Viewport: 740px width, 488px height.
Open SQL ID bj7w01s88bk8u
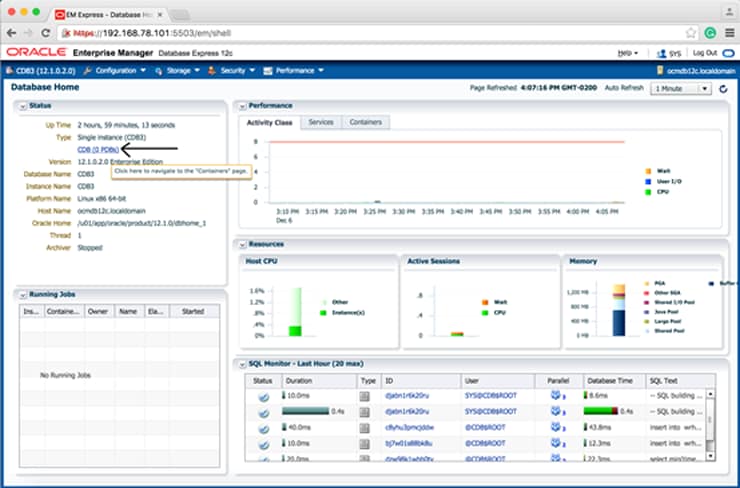409,443
